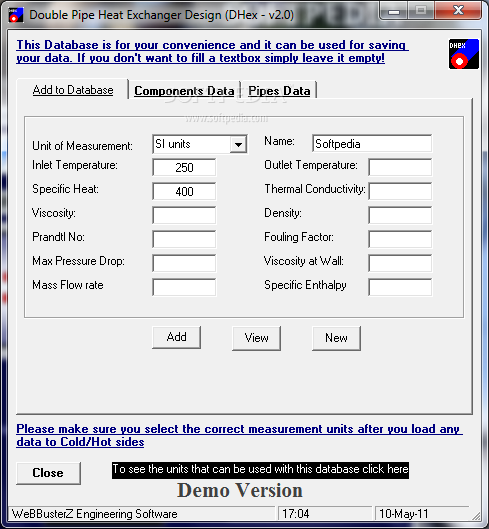The width and height of the screenshot is (489, 529).
Task: Click the Close button at bottom left
Action: [x=48, y=473]
